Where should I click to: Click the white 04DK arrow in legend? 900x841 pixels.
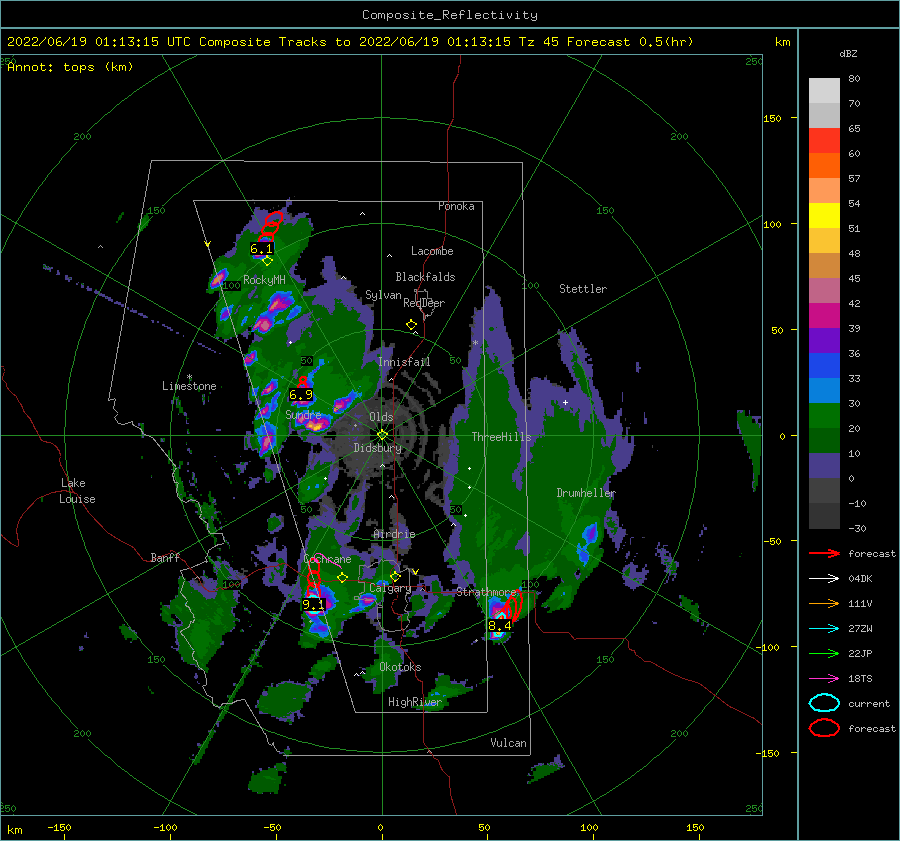824,579
